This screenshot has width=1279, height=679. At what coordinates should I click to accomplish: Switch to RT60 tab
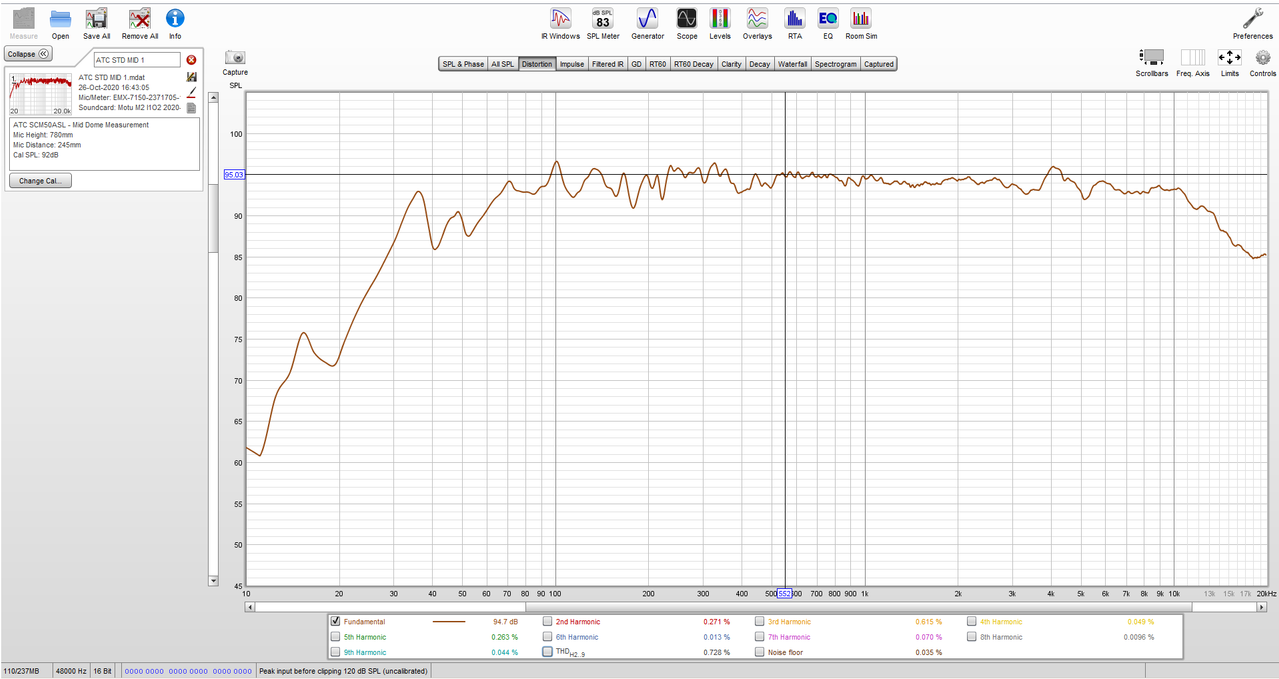[657, 64]
